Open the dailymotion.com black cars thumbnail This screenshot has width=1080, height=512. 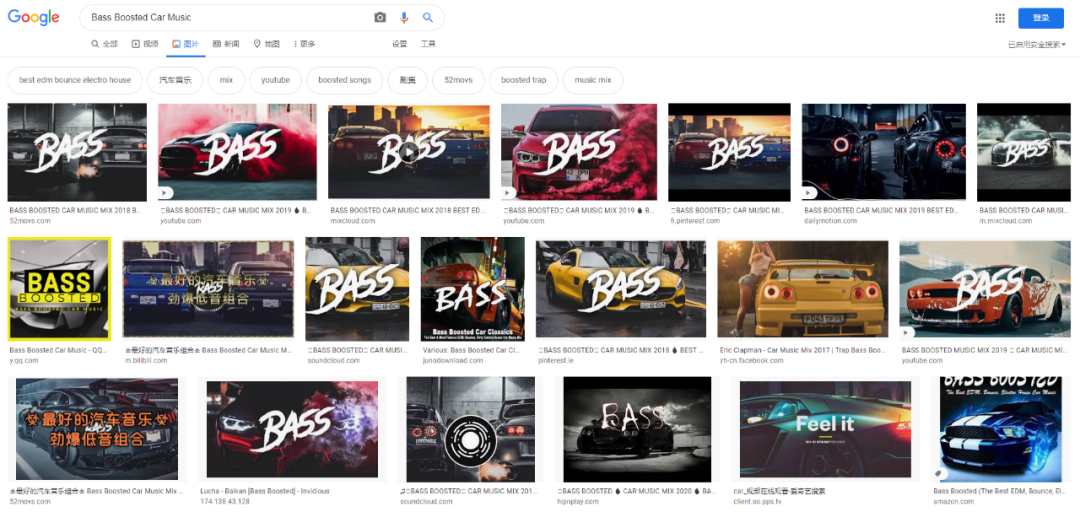coord(884,152)
